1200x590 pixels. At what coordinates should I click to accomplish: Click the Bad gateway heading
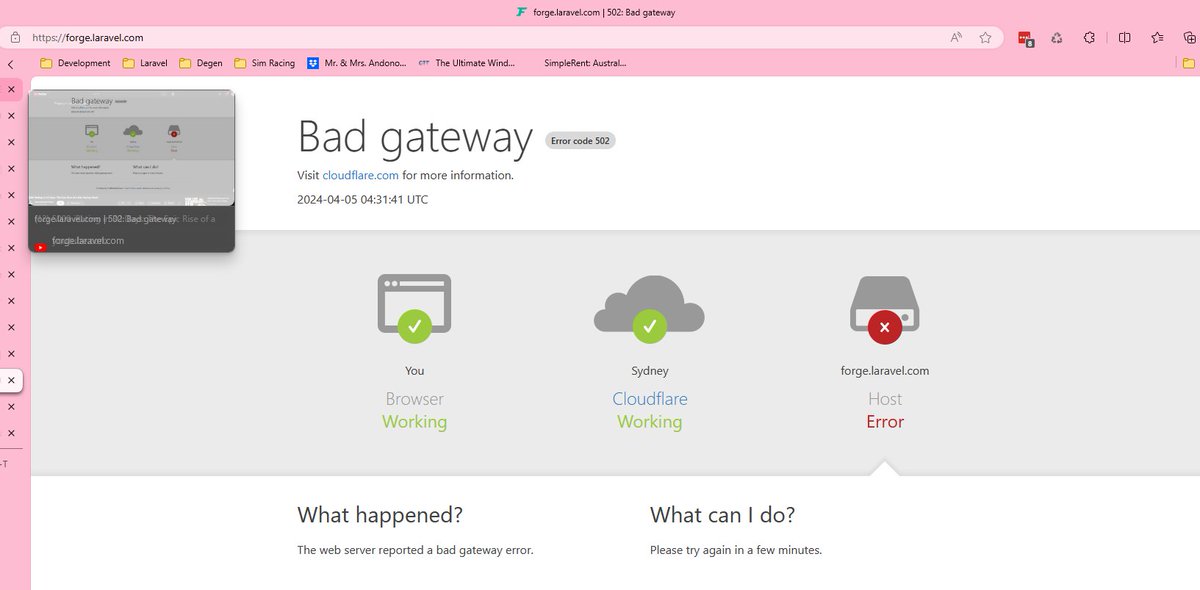coord(415,138)
